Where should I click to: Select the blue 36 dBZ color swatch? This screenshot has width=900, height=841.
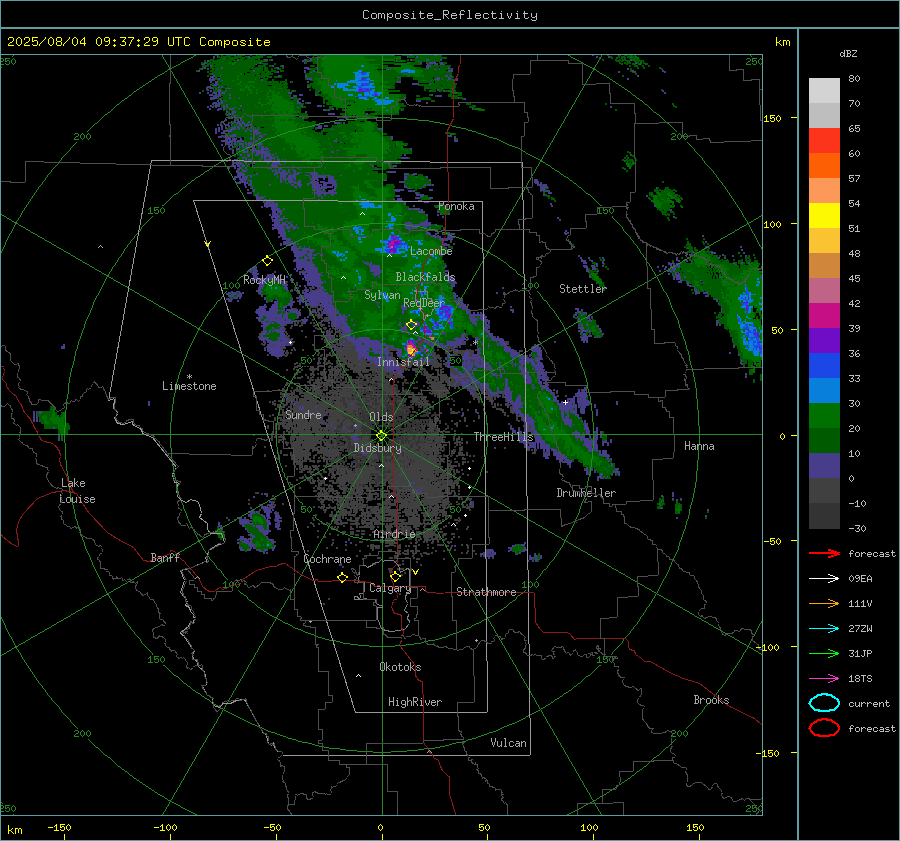(x=824, y=365)
